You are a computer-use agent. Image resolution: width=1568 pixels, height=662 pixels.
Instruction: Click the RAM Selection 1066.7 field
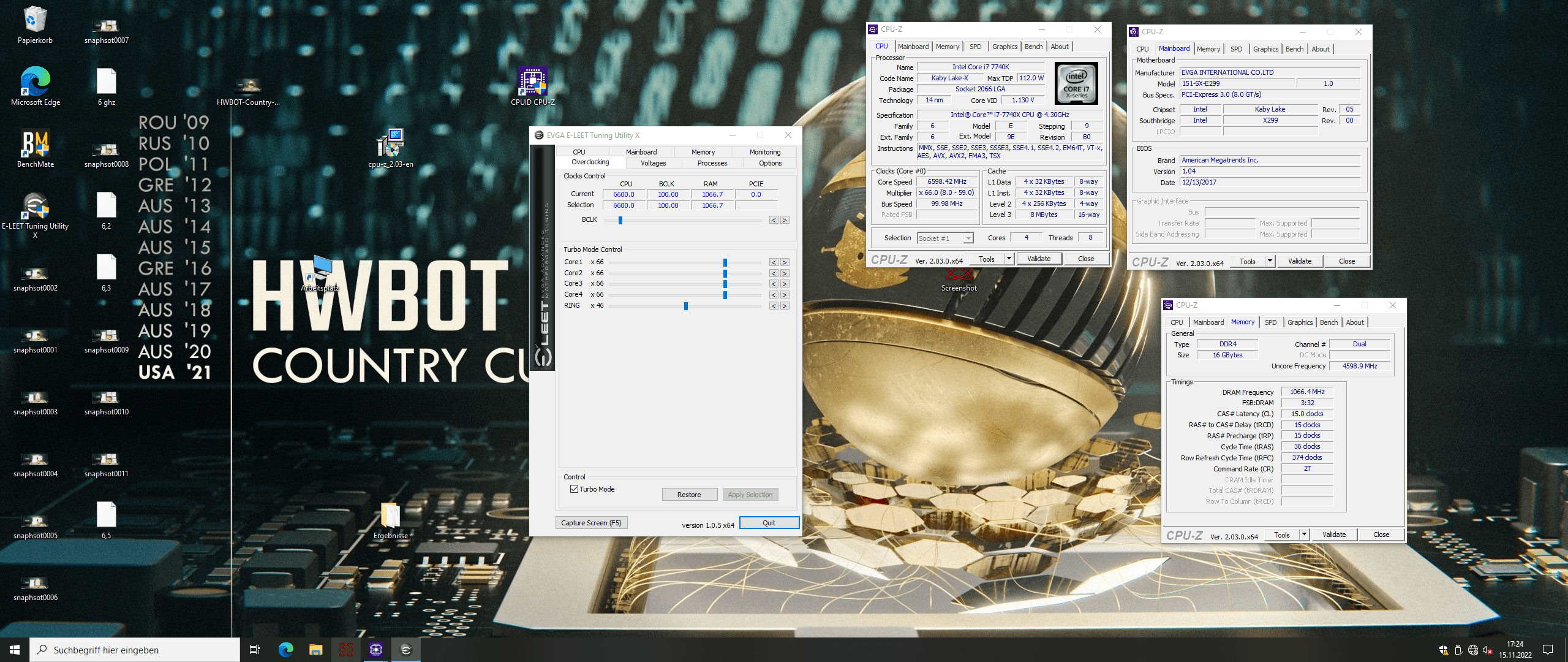[712, 205]
